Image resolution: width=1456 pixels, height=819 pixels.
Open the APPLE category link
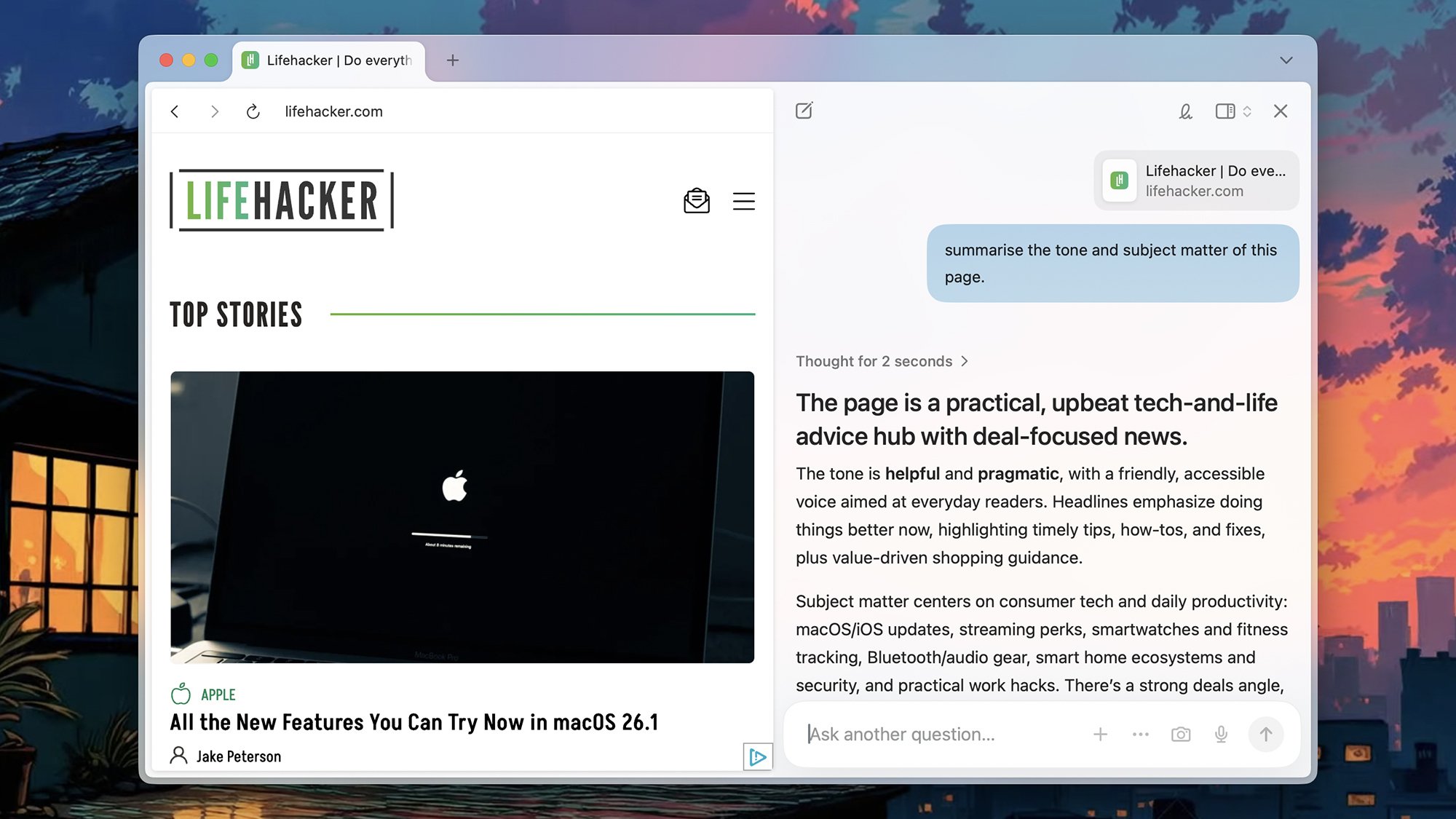coord(218,695)
